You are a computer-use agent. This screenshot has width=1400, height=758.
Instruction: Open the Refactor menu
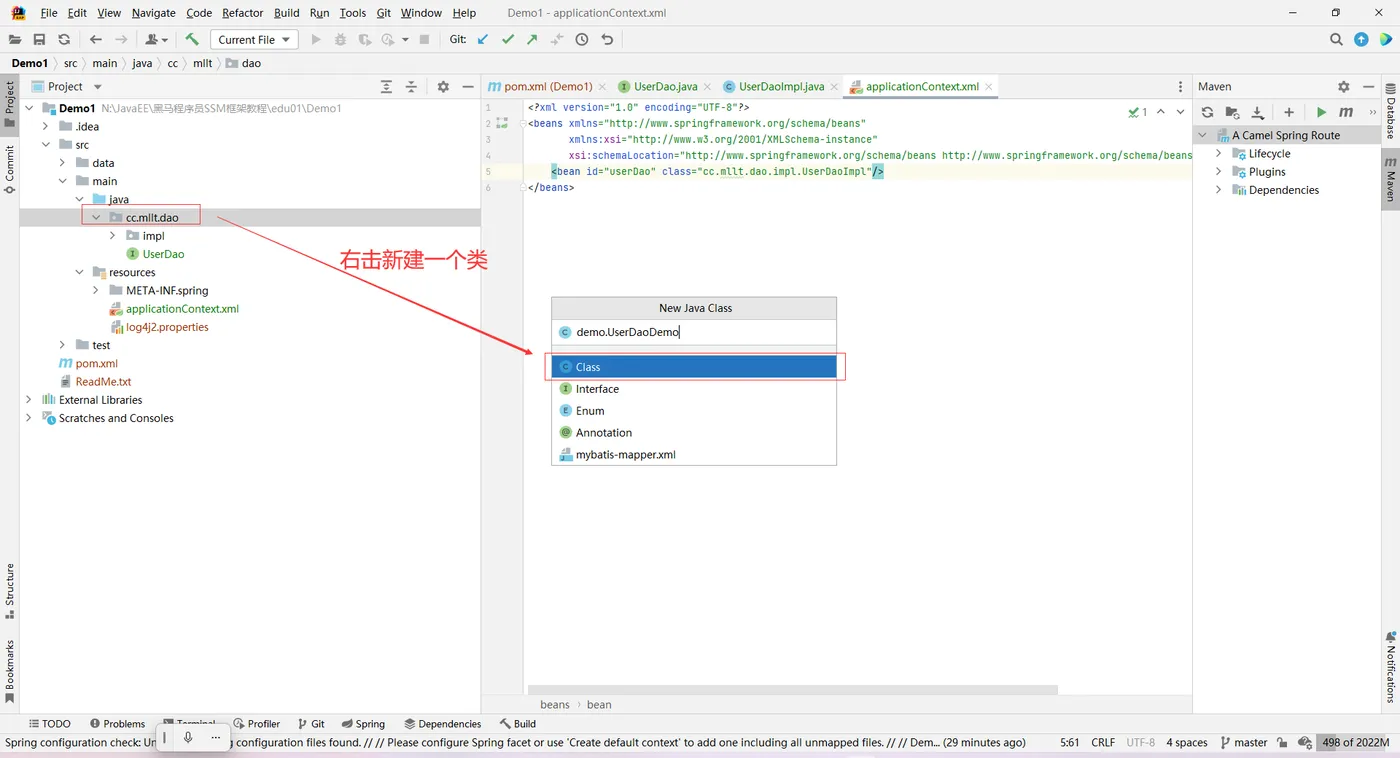(243, 13)
